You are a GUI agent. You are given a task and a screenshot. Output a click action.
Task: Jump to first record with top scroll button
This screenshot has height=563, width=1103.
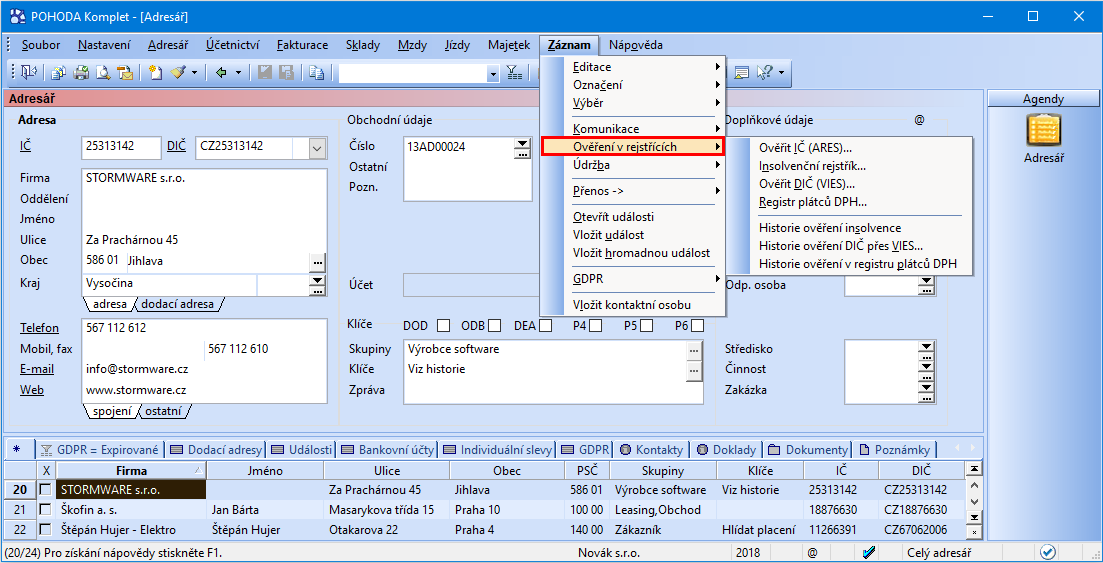(974, 469)
